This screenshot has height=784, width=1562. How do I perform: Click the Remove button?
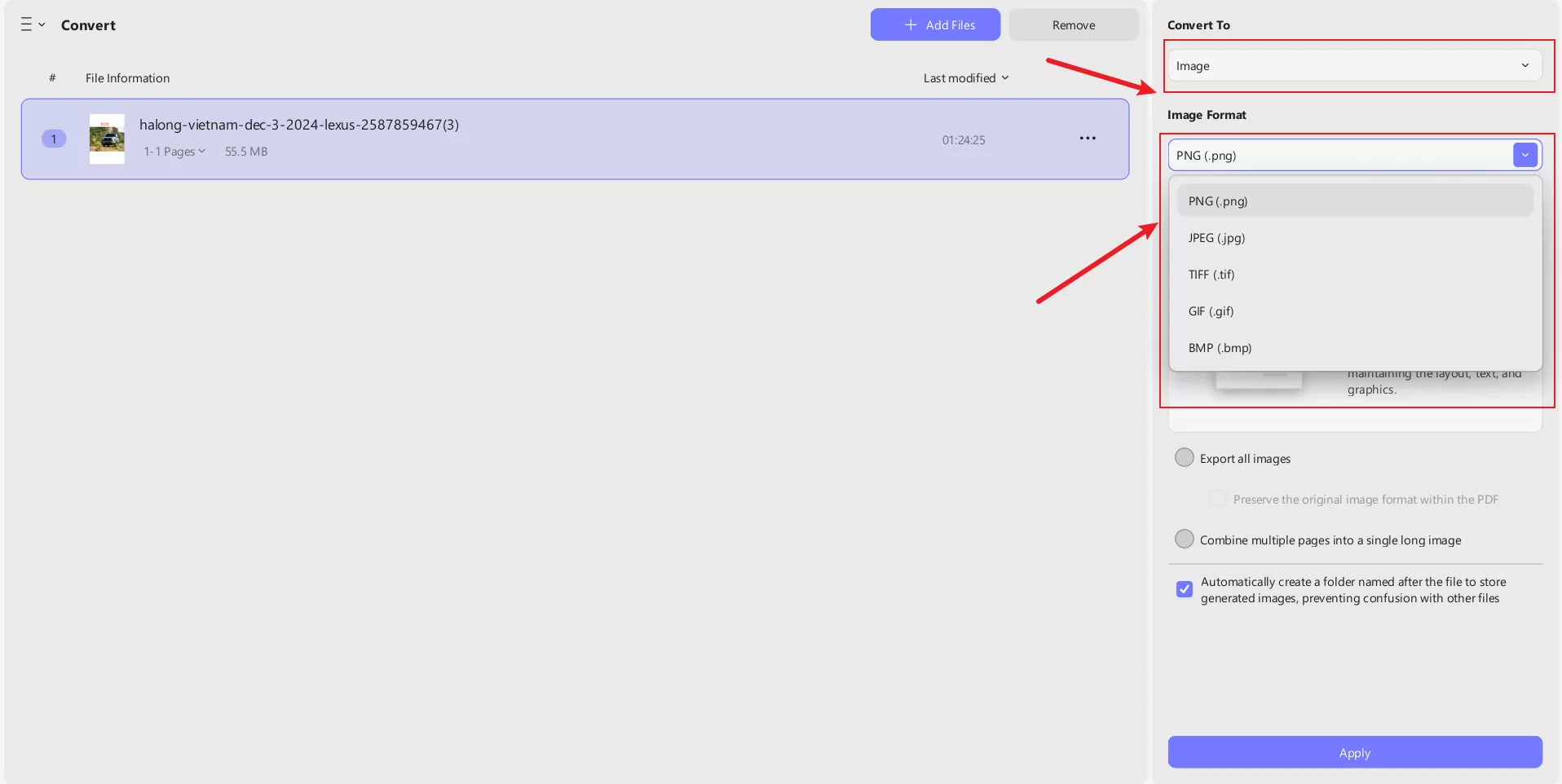pos(1073,25)
